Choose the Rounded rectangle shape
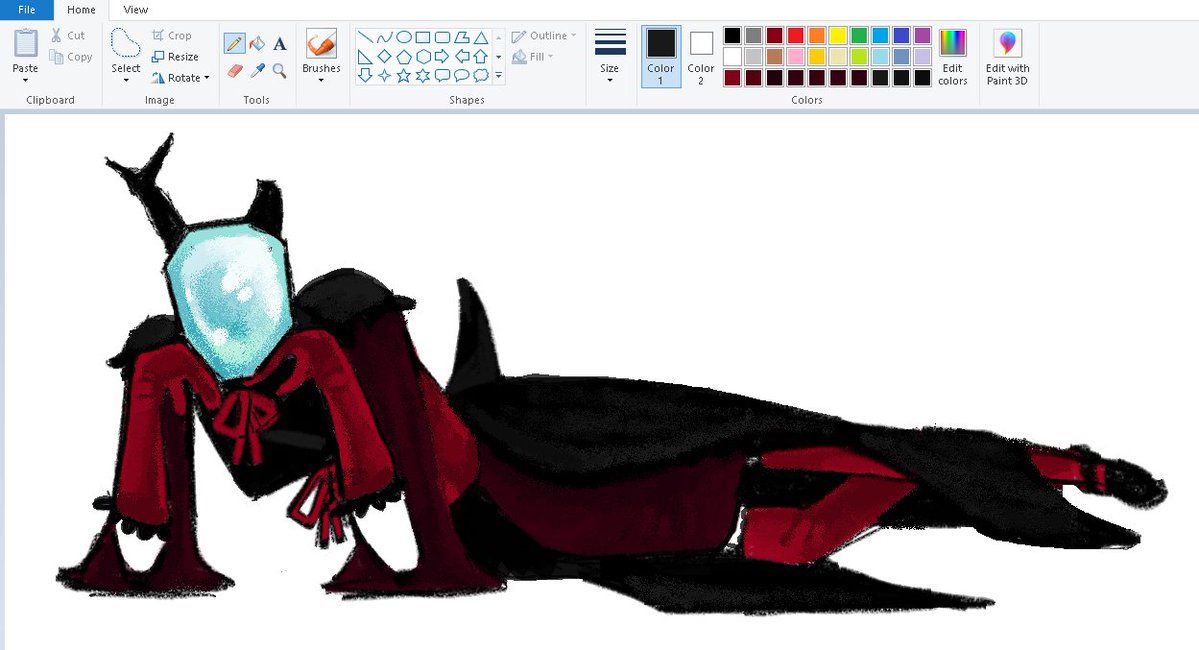Viewport: 1199px width, 650px height. [442, 37]
